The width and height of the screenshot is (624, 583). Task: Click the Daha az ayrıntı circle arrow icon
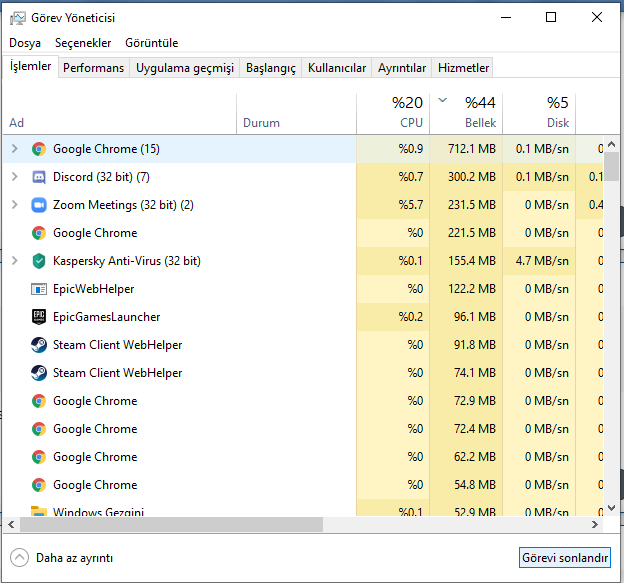20,558
